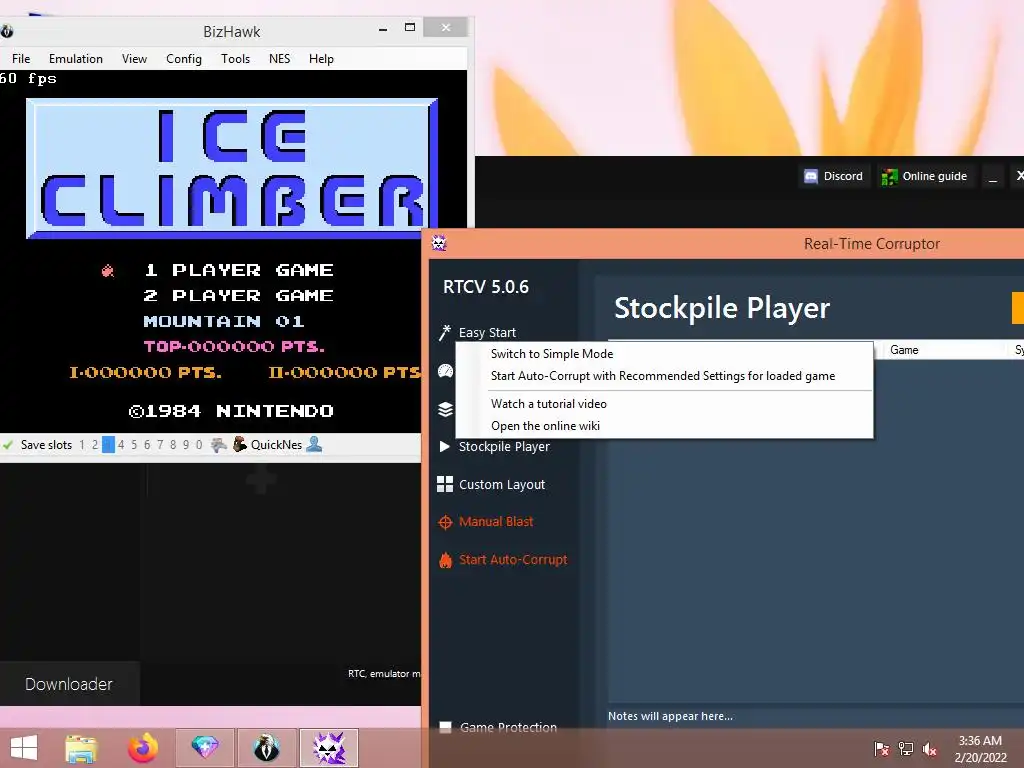Click the blue user icon beside QuickNes
This screenshot has width=1024, height=768.
click(314, 444)
